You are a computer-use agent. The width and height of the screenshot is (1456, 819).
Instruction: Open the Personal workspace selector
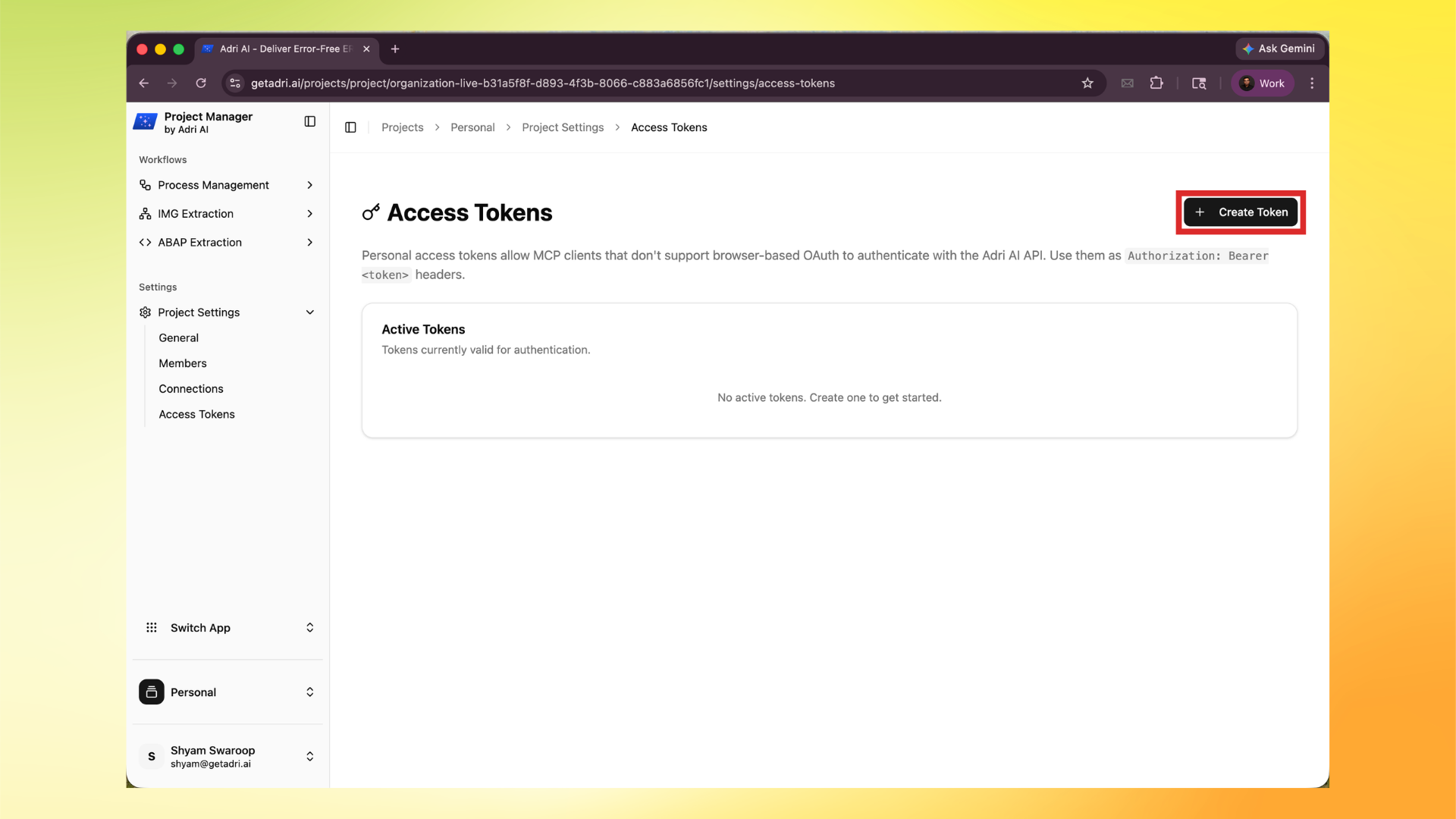coord(309,692)
